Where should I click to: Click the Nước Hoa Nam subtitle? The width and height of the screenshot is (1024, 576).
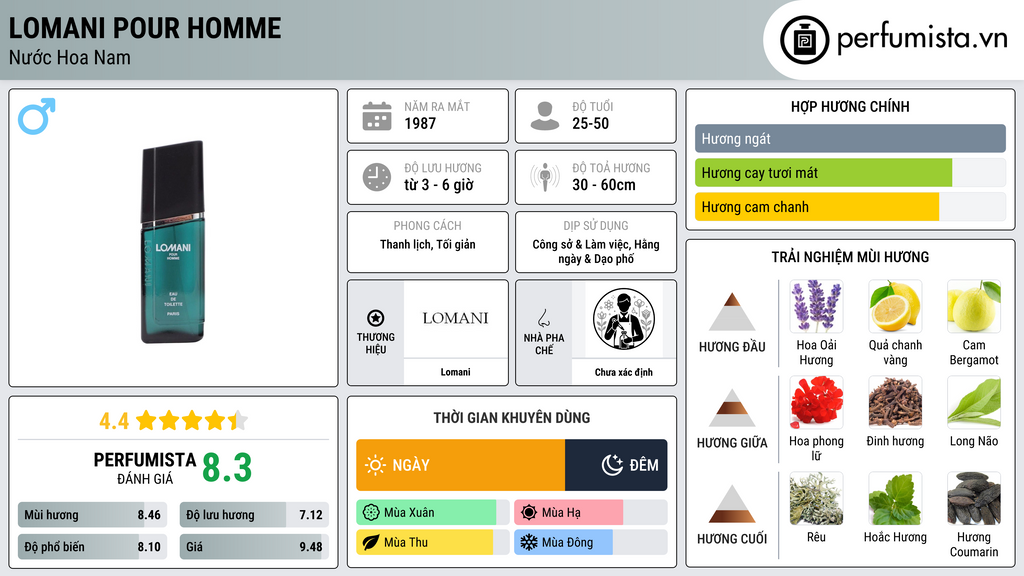(x=69, y=57)
